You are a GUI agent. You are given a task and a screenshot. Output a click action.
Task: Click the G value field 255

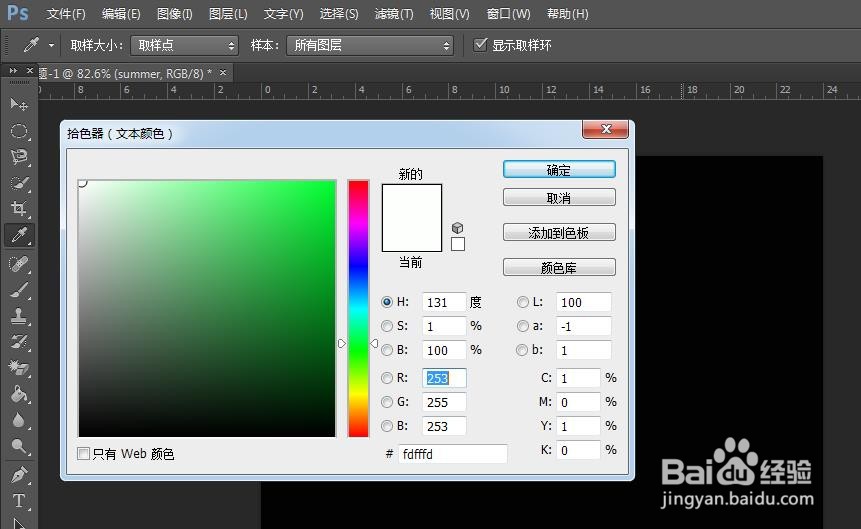click(x=444, y=402)
